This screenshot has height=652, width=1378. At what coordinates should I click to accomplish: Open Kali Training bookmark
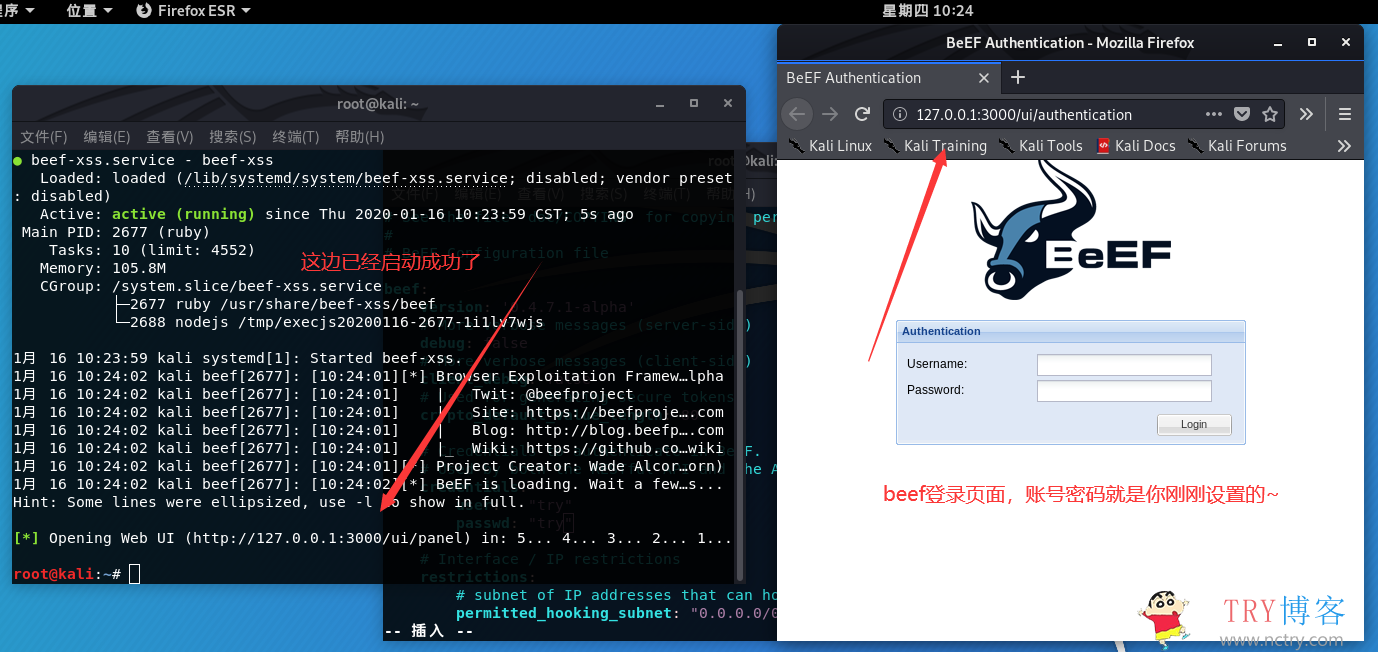pyautogui.click(x=935, y=146)
